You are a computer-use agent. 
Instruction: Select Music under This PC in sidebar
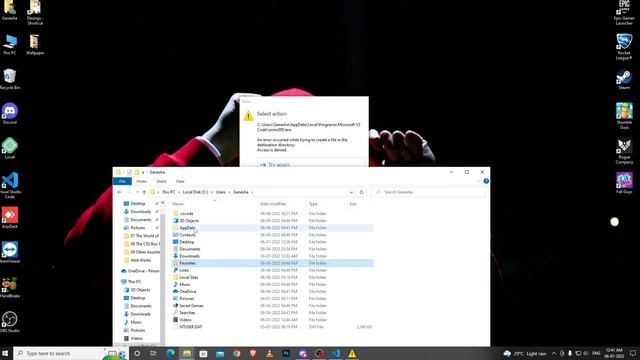click(x=136, y=322)
